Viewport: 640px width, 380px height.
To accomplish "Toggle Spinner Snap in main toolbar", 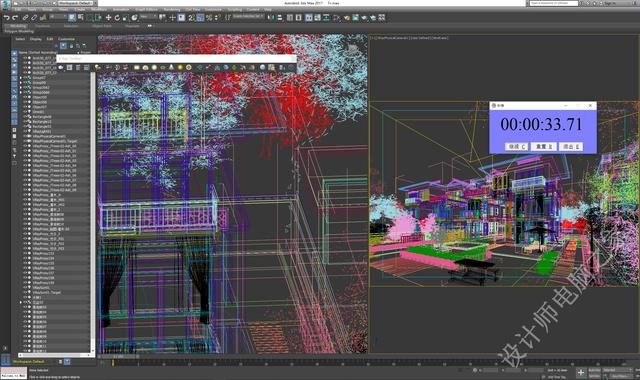I will [x=218, y=18].
